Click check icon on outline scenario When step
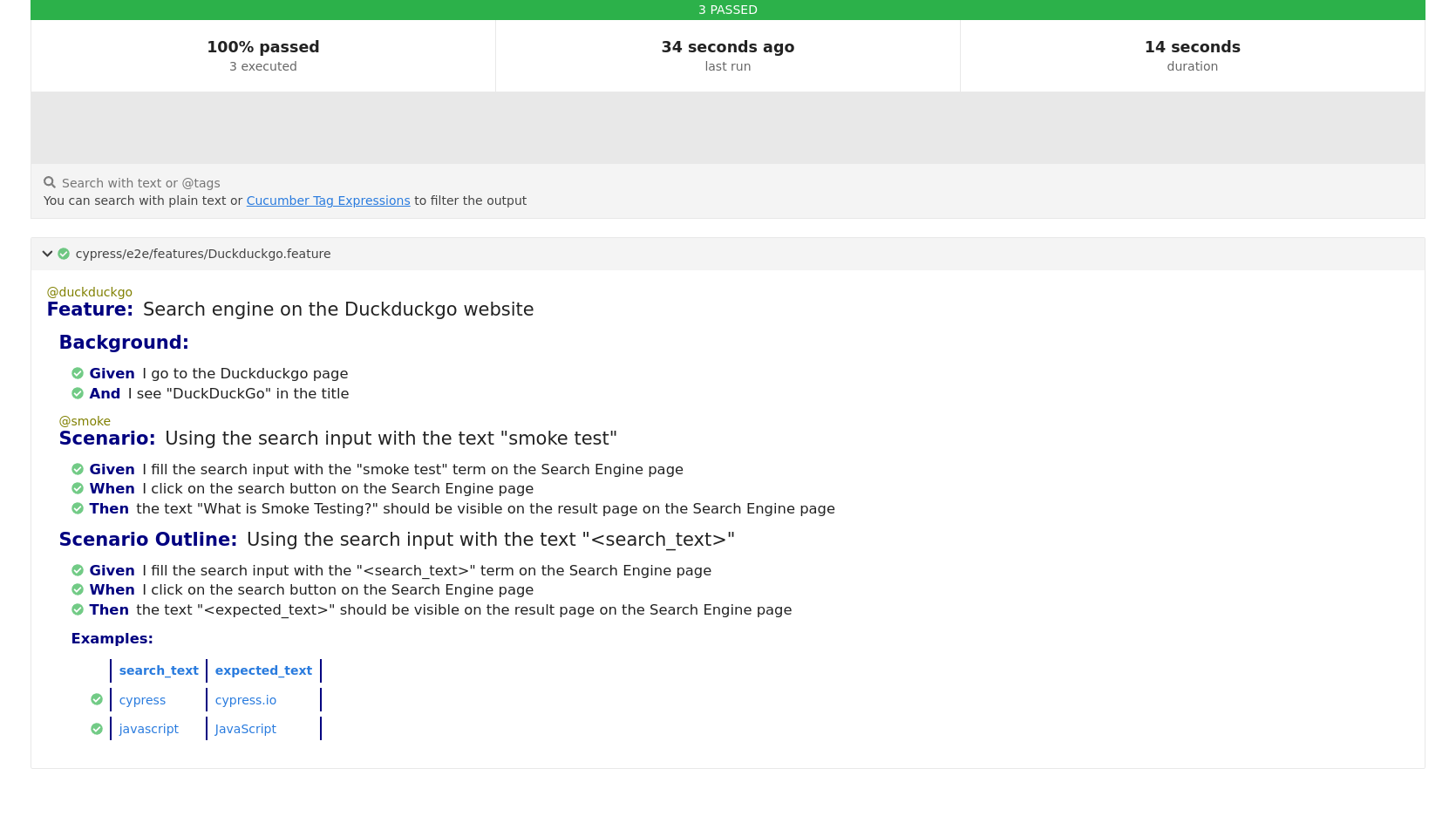 [78, 589]
